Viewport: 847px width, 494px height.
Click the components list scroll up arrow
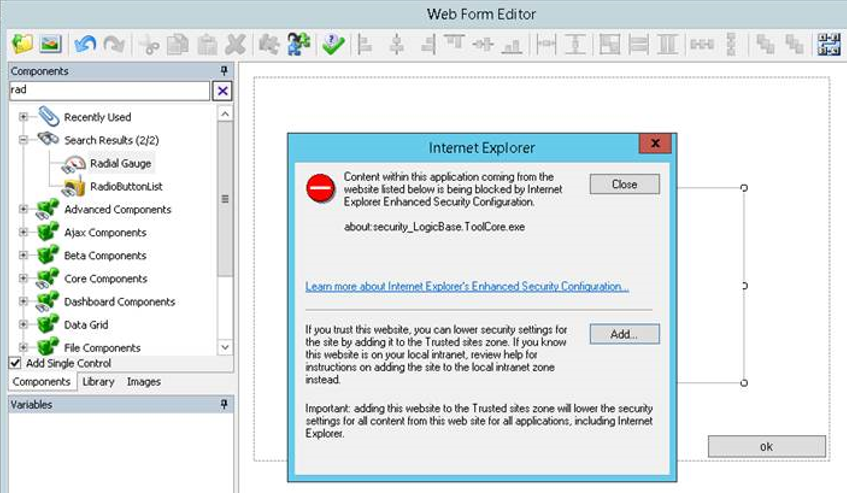(x=225, y=114)
